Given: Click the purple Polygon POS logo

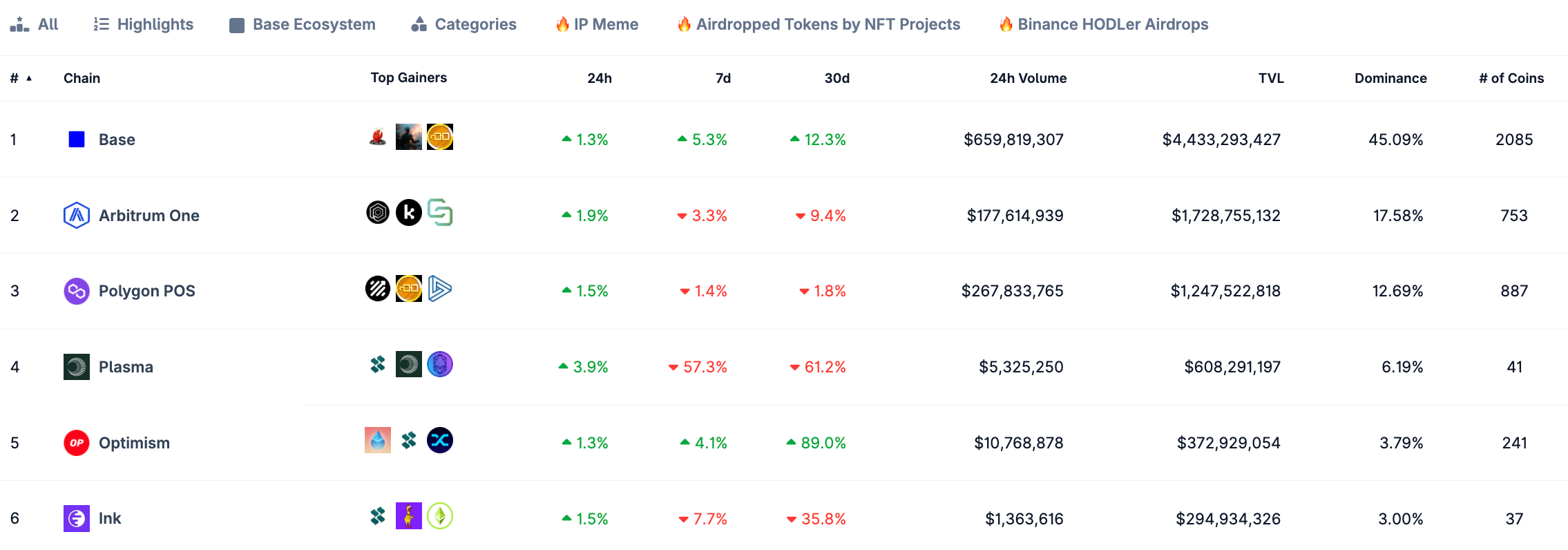Looking at the screenshot, I should [x=77, y=291].
